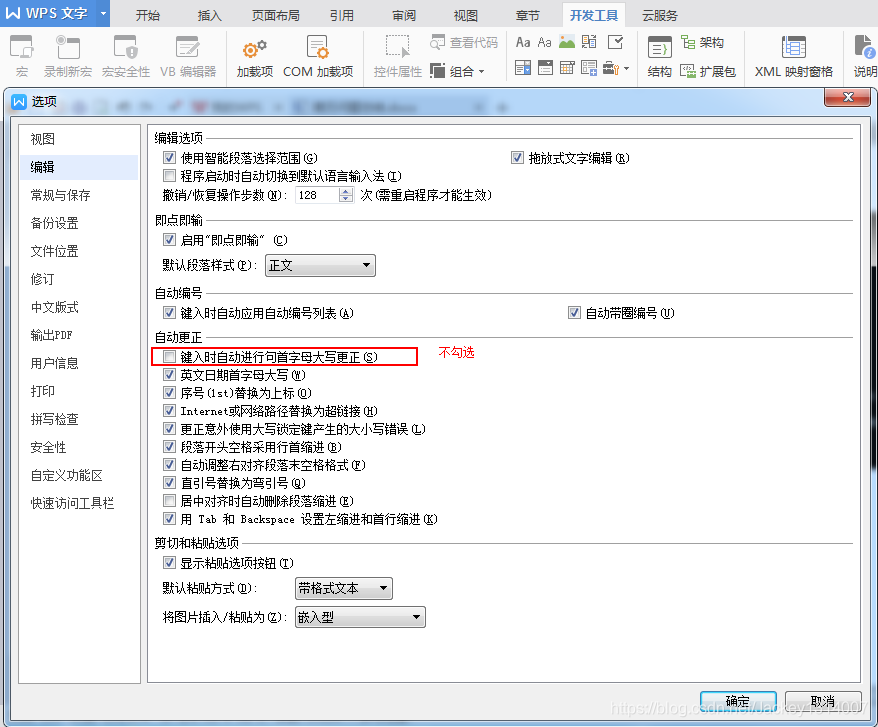Screen dimensions: 878x727
Task: Open the 页面布局 ribbon tab
Action: click(x=275, y=16)
